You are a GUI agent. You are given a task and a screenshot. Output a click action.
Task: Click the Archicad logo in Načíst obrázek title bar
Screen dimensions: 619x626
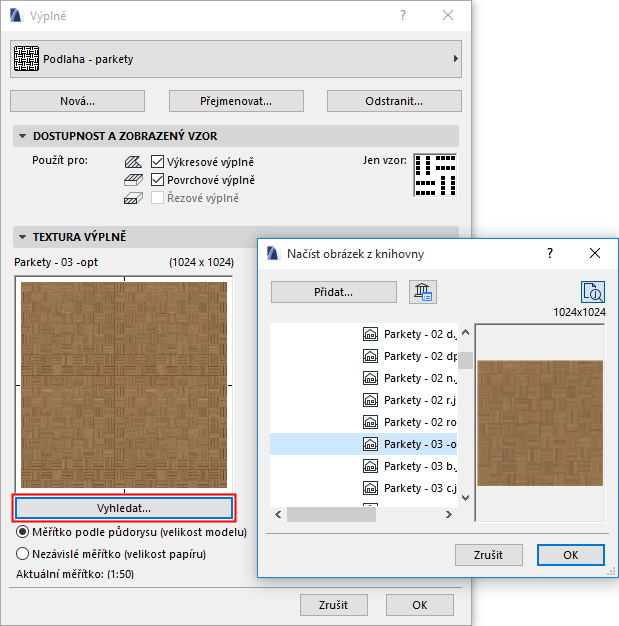pyautogui.click(x=273, y=253)
